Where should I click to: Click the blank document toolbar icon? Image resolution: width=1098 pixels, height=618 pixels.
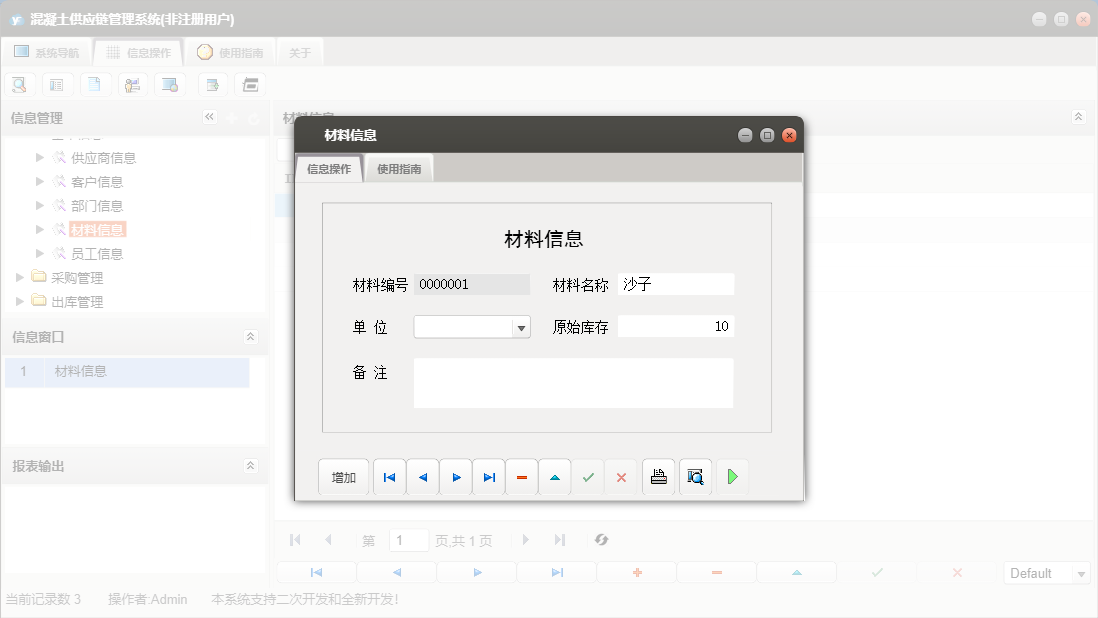pyautogui.click(x=95, y=84)
